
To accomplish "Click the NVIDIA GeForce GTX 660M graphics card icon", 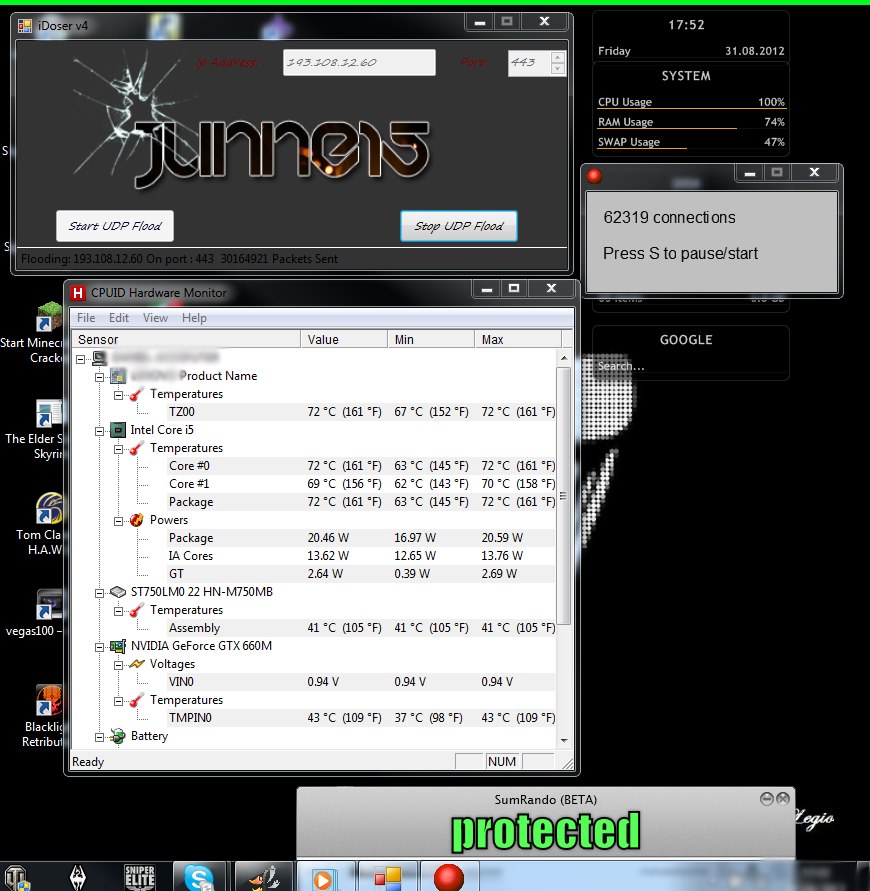I will tap(118, 646).
